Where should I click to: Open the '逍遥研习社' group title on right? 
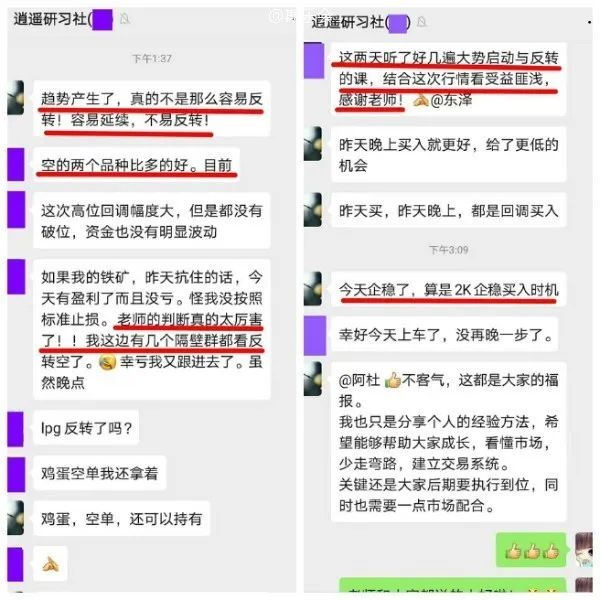(348, 22)
